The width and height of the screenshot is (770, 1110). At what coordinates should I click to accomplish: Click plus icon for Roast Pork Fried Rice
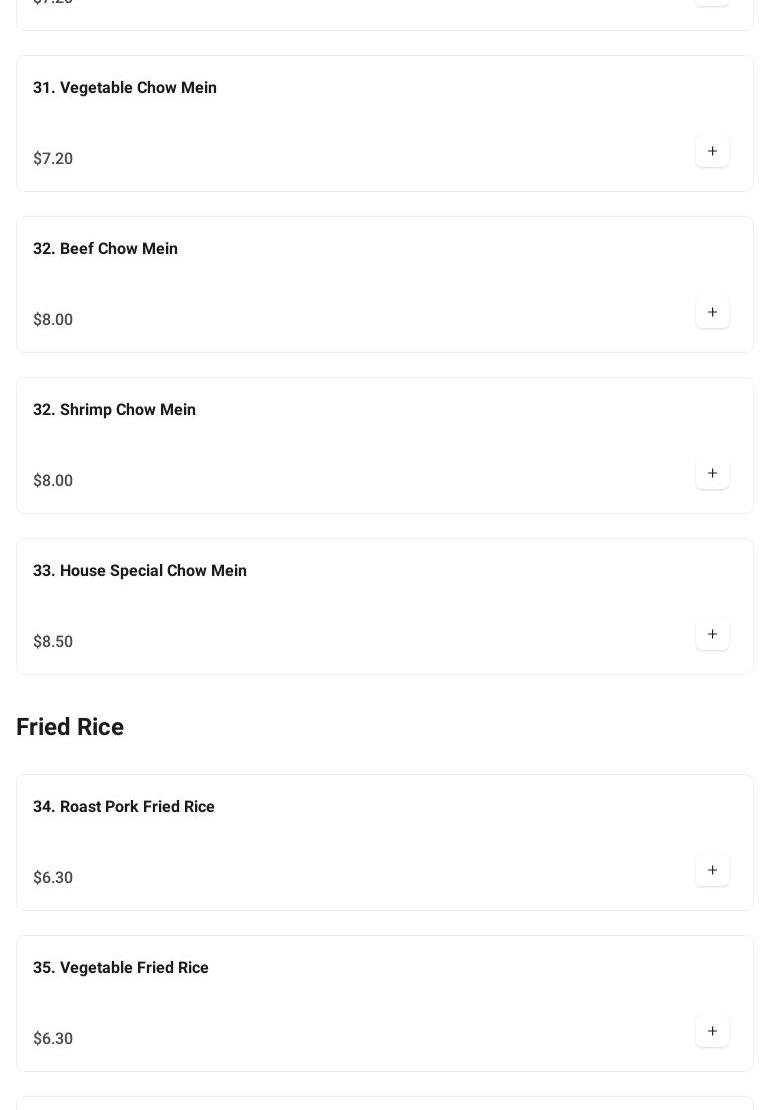pyautogui.click(x=712, y=871)
